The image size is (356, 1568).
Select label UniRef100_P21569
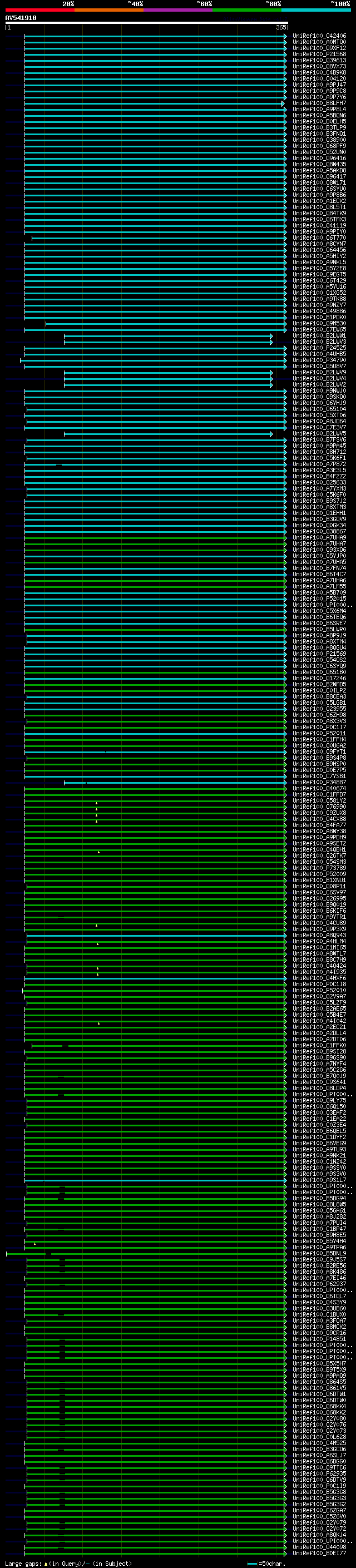(x=319, y=654)
